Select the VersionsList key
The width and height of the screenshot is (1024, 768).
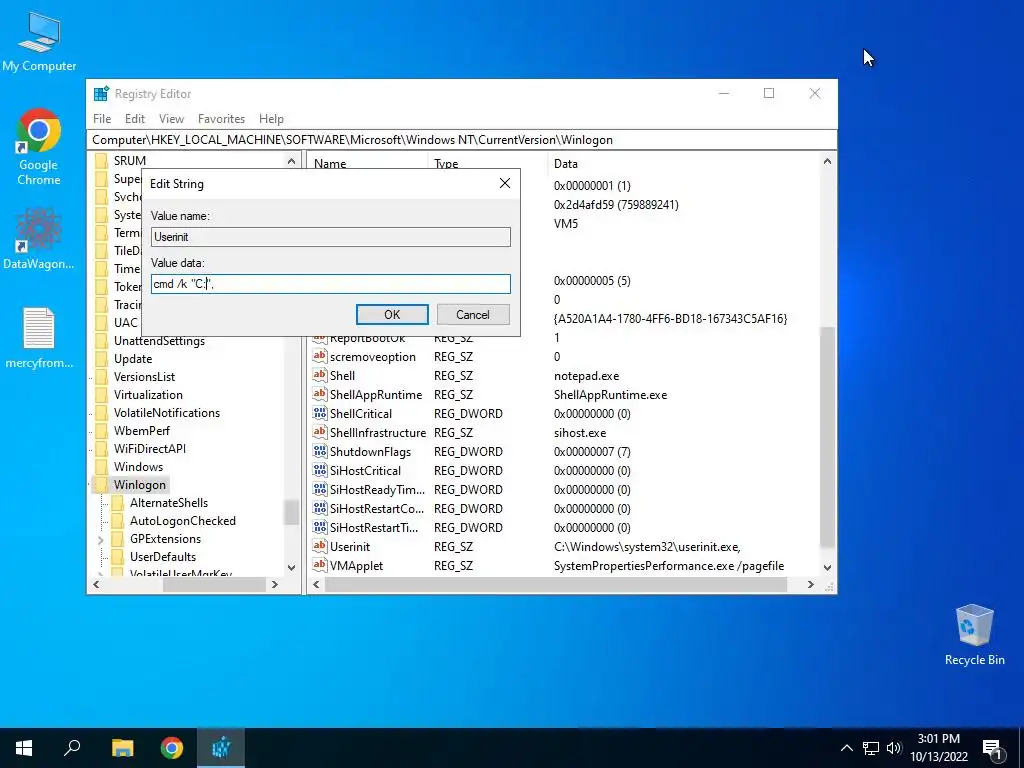(144, 377)
